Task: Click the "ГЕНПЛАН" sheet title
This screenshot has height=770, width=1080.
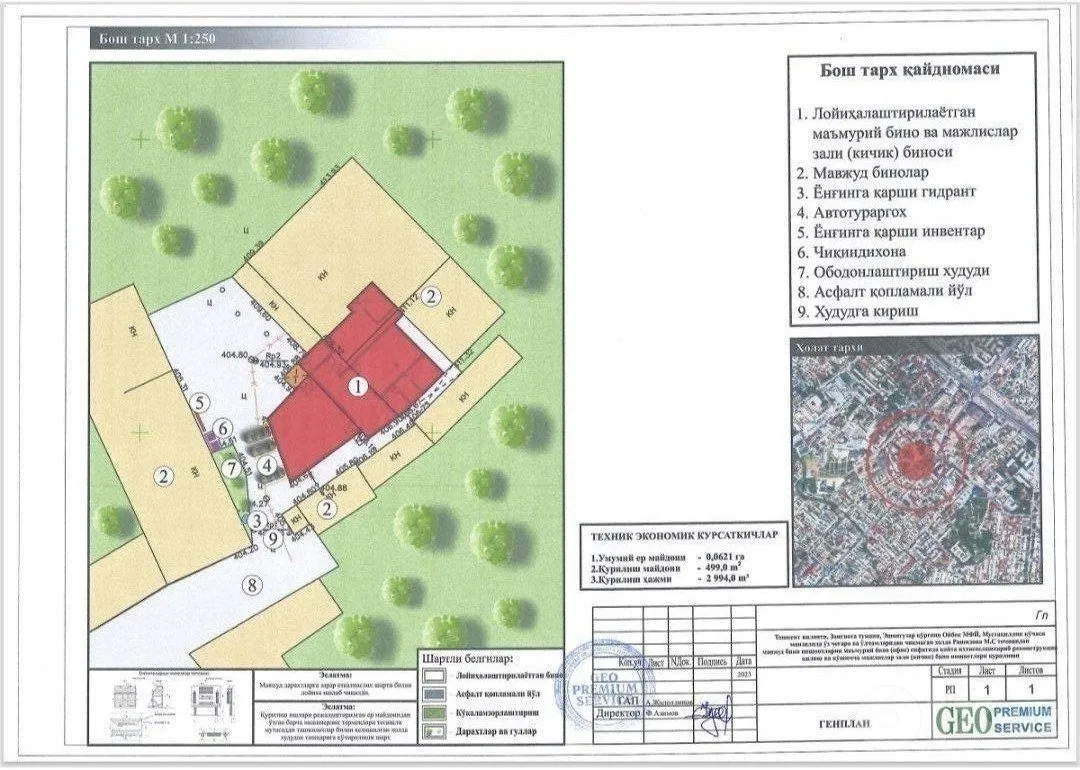Action: point(844,724)
